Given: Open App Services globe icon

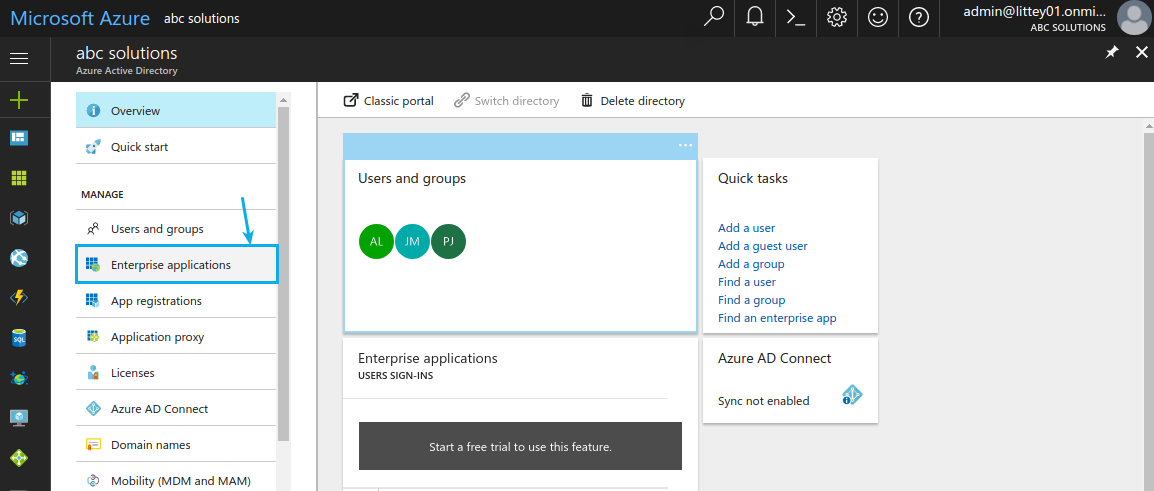Looking at the screenshot, I should coord(19,258).
